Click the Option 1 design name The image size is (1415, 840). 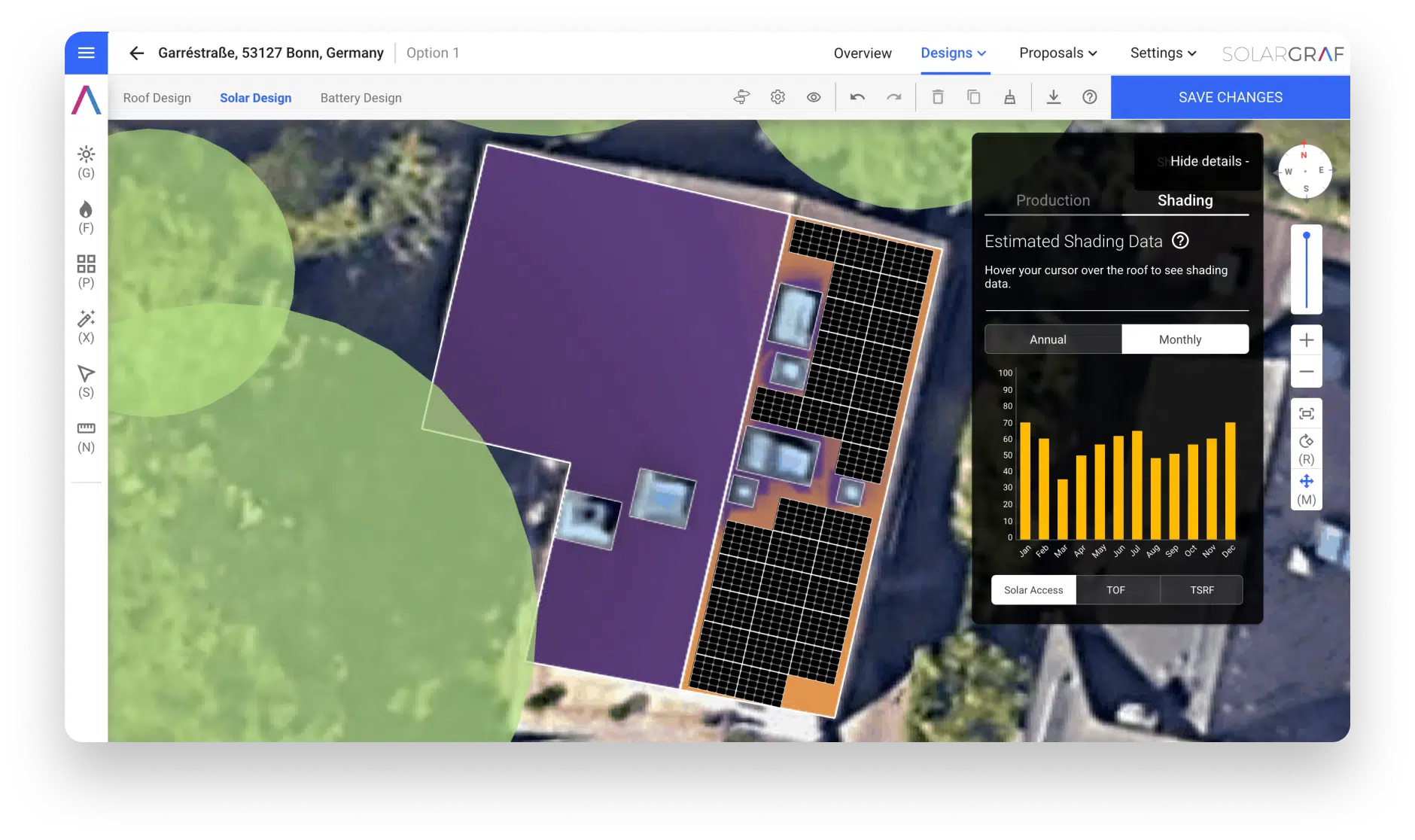tap(433, 53)
